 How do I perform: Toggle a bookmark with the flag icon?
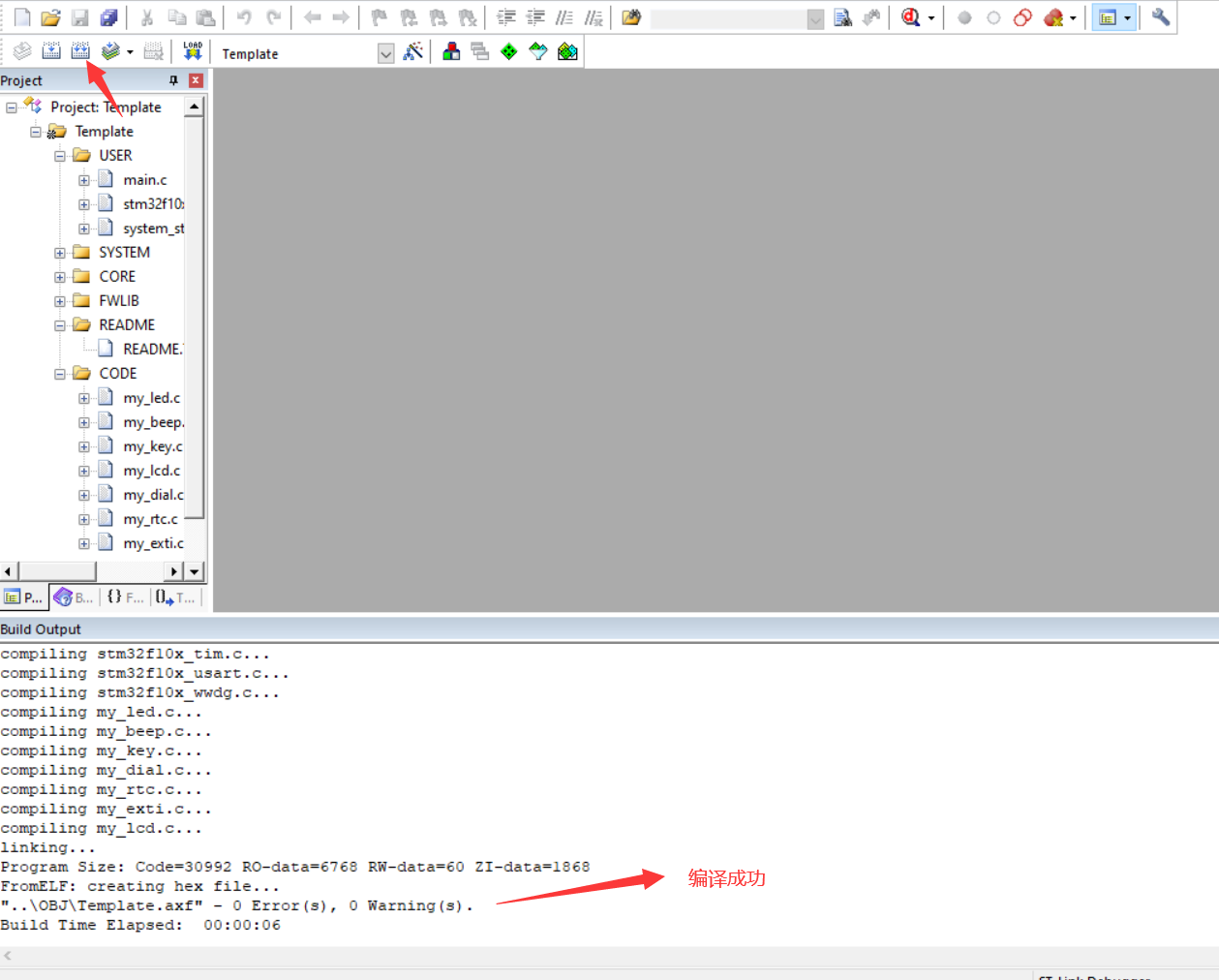(x=379, y=17)
